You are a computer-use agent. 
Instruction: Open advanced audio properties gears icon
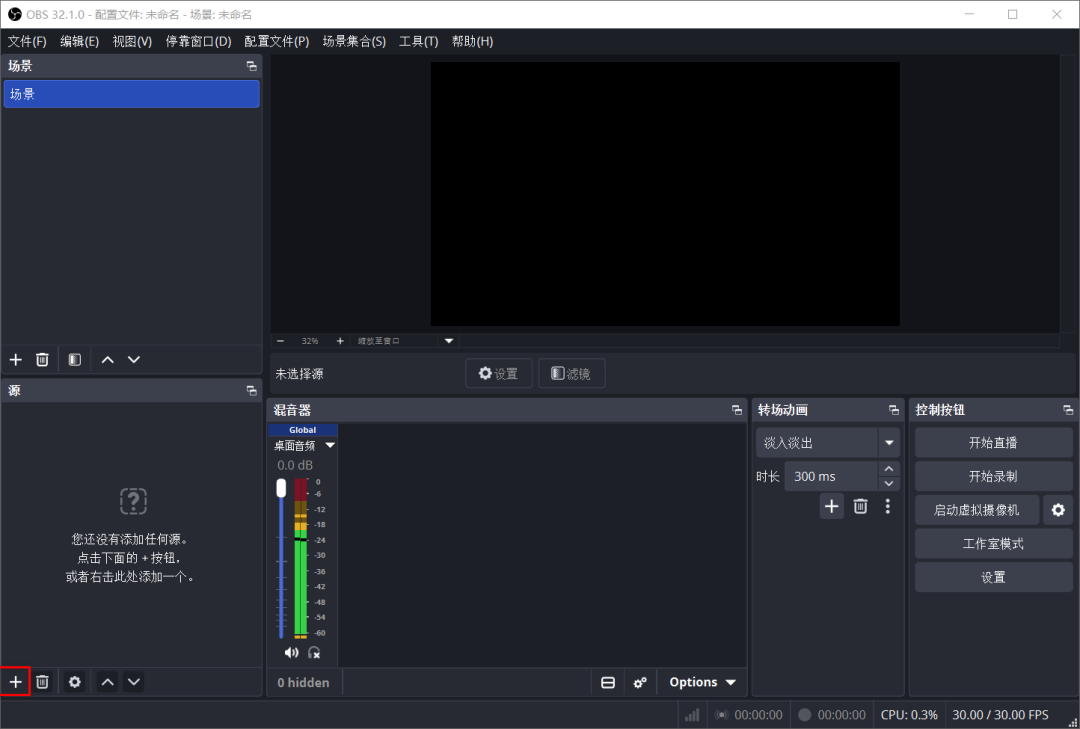pyautogui.click(x=640, y=682)
